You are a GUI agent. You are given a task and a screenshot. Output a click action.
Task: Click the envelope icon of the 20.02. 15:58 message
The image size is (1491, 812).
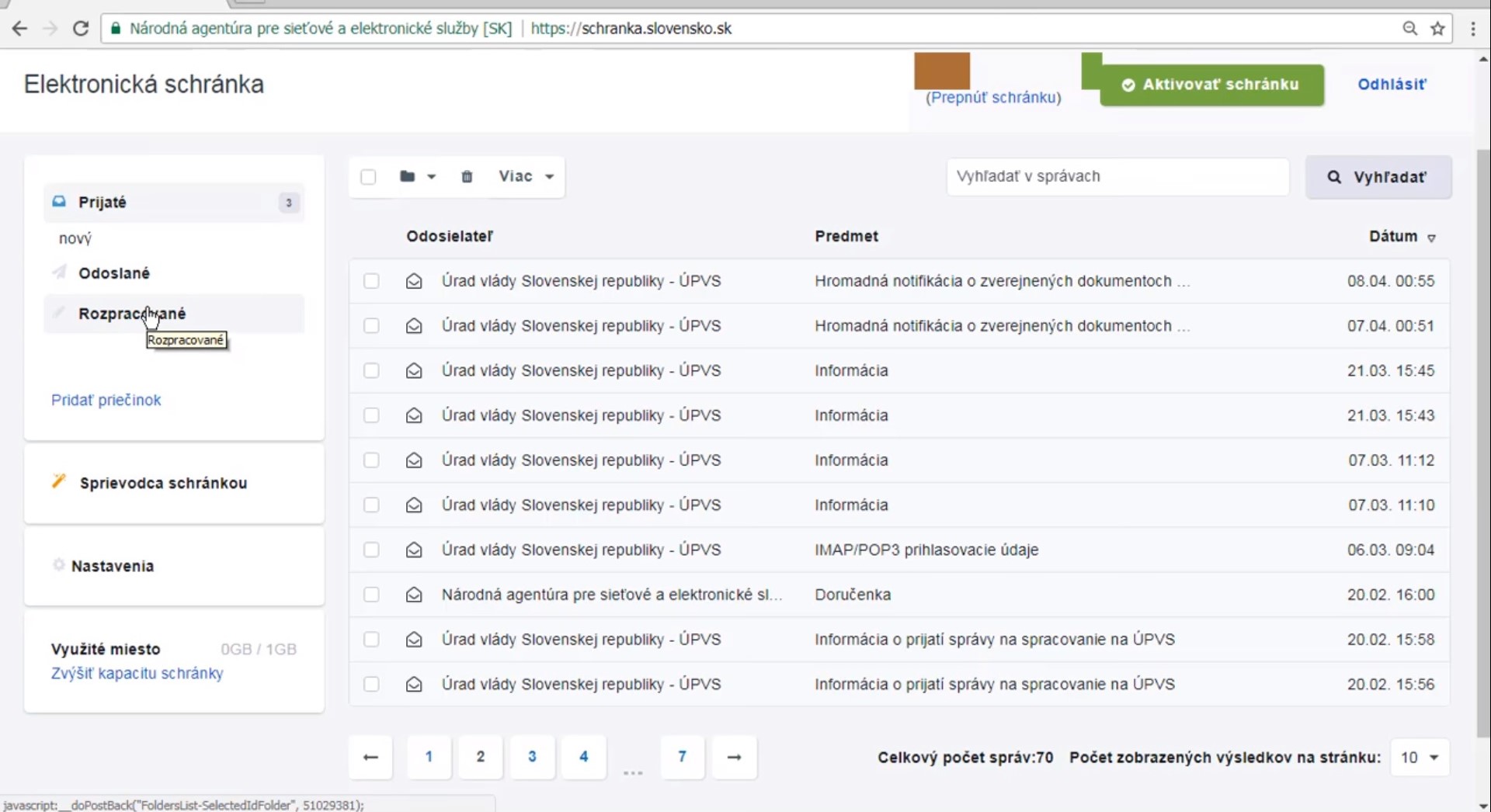click(414, 640)
